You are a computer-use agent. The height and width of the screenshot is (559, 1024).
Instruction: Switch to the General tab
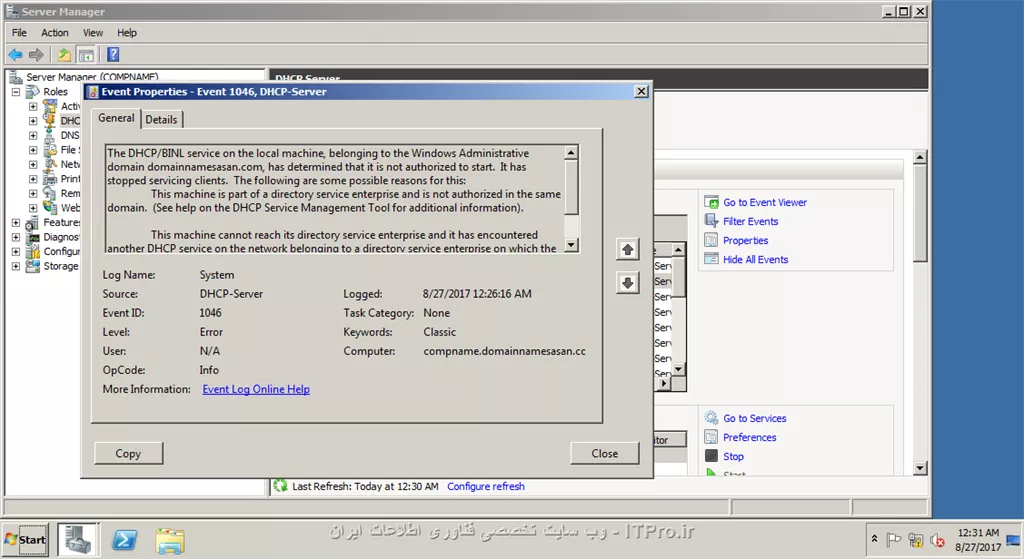[x=116, y=118]
